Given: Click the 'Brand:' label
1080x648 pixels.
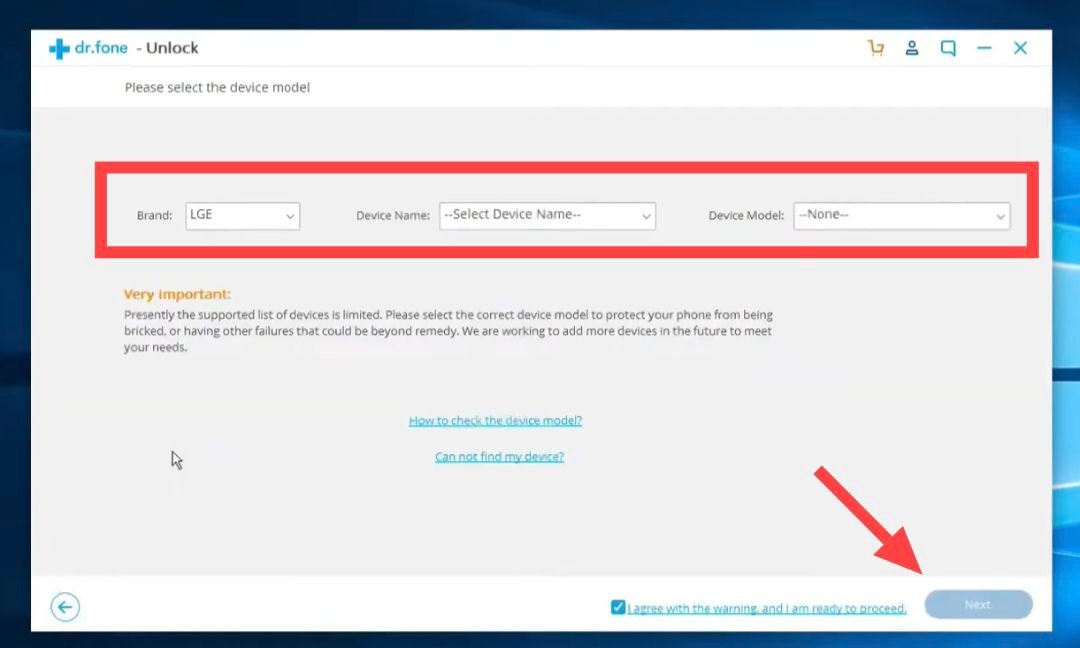Looking at the screenshot, I should [154, 216].
